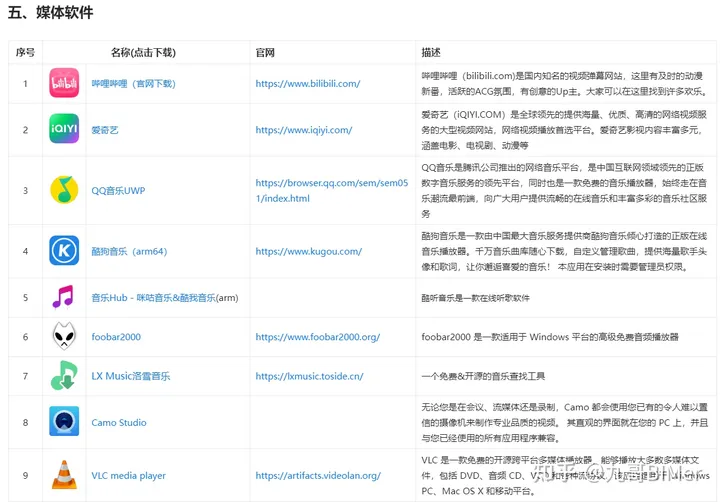720x502 pixels.
Task: Visit https://lxmusic.toside.cn/ official site
Action: pos(309,376)
